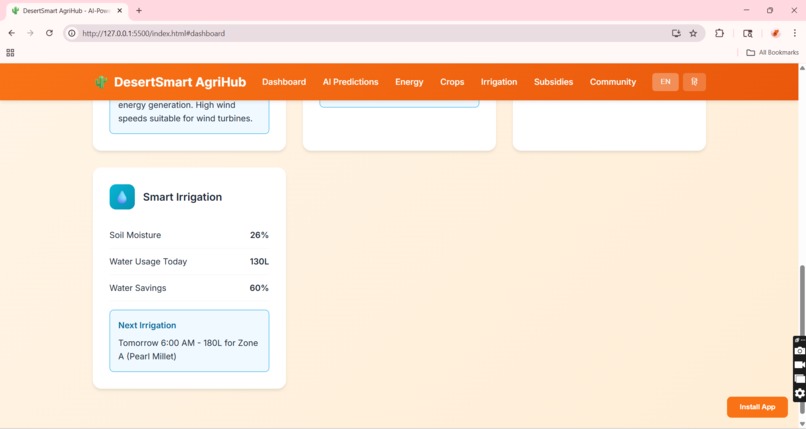
Task: Click the Soil Moisture label
Action: click(135, 235)
